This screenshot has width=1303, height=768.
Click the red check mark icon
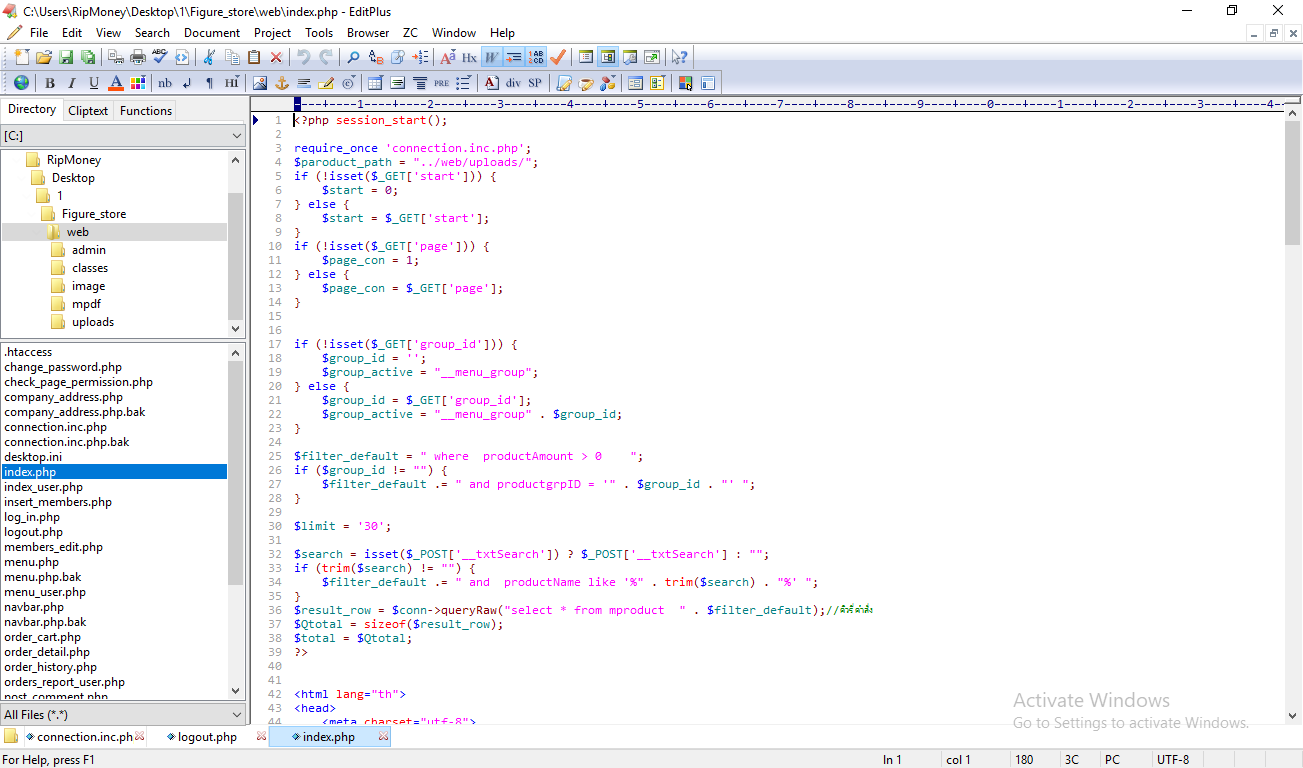tap(558, 57)
